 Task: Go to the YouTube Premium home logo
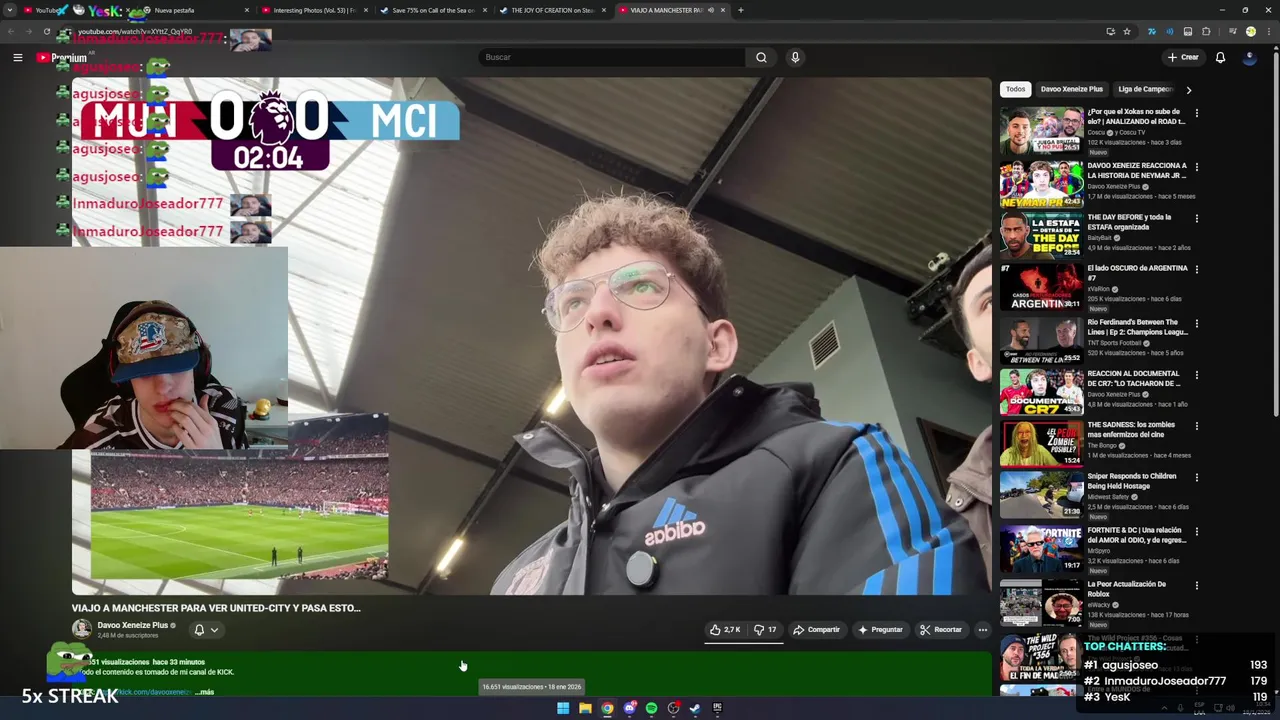[62, 57]
